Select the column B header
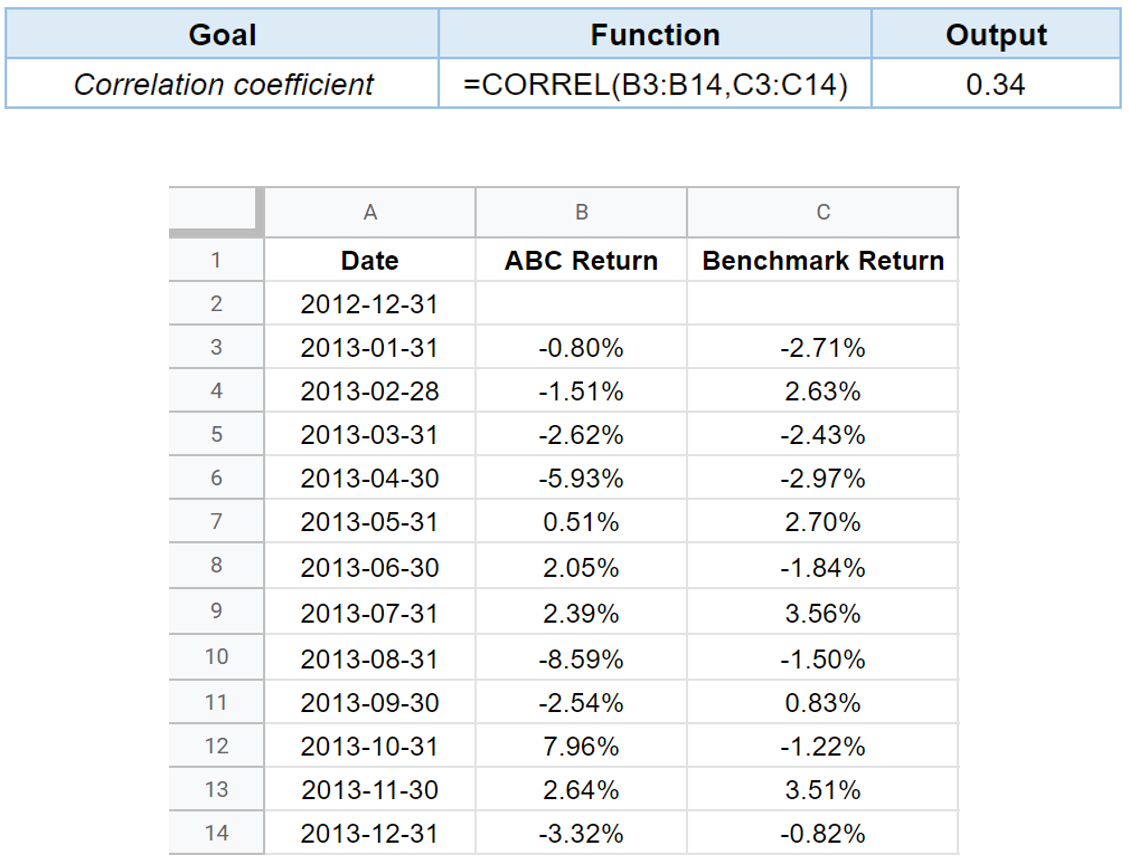This screenshot has width=1129, height=857. pos(581,212)
